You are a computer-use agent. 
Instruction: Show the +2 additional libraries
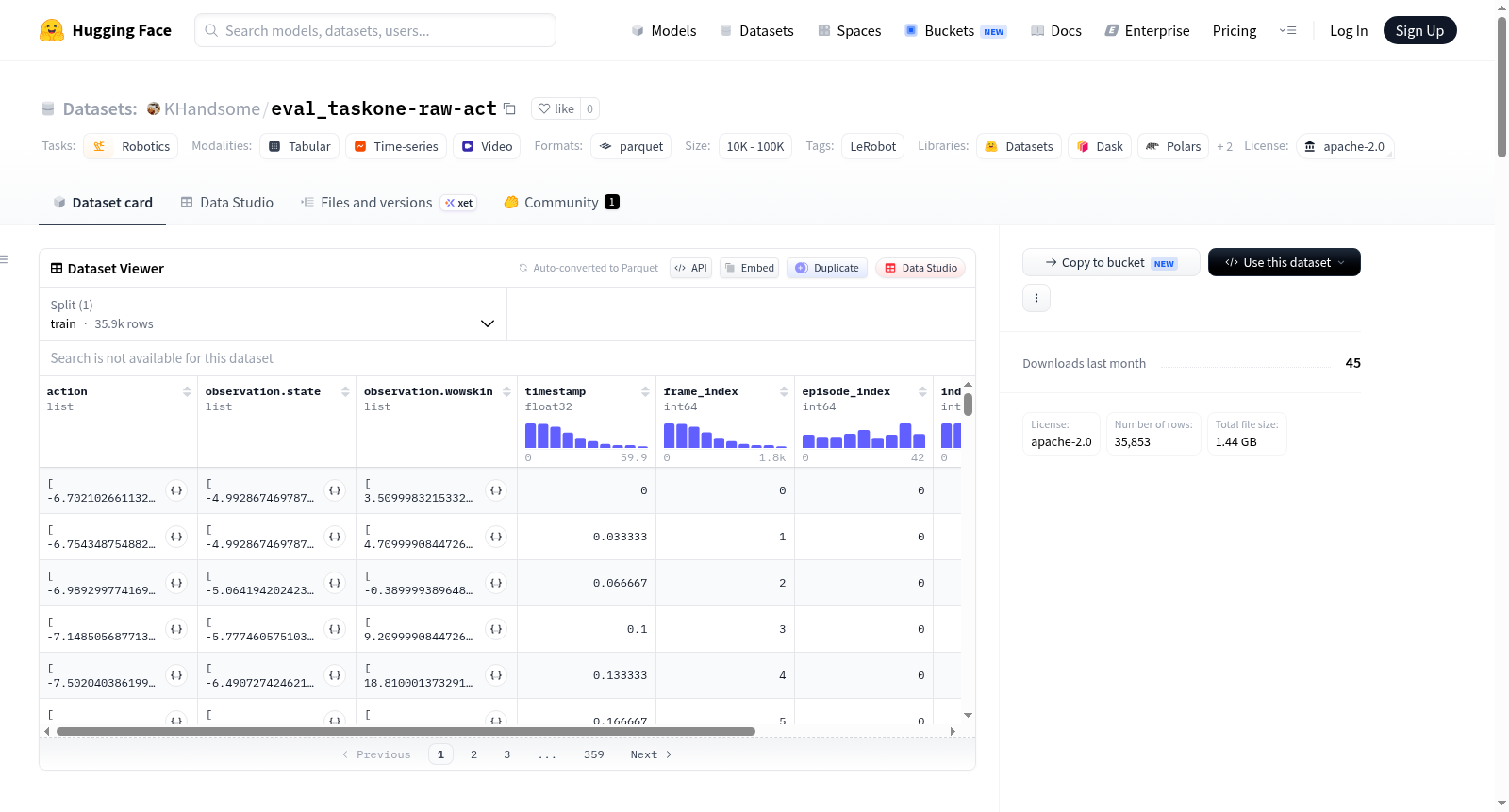coord(1224,146)
